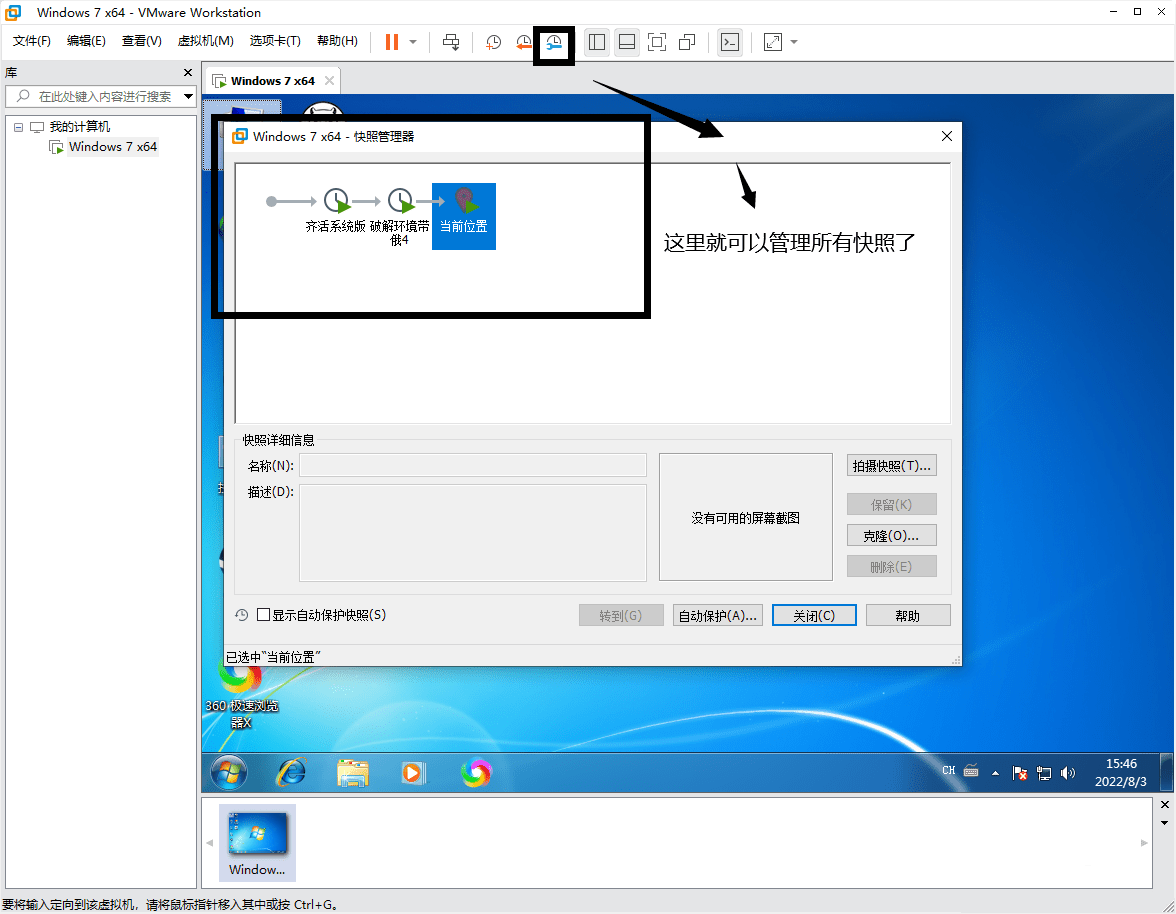The width and height of the screenshot is (1176, 914).
Task: Click the Pause virtual machine toolbar icon
Action: tap(392, 42)
